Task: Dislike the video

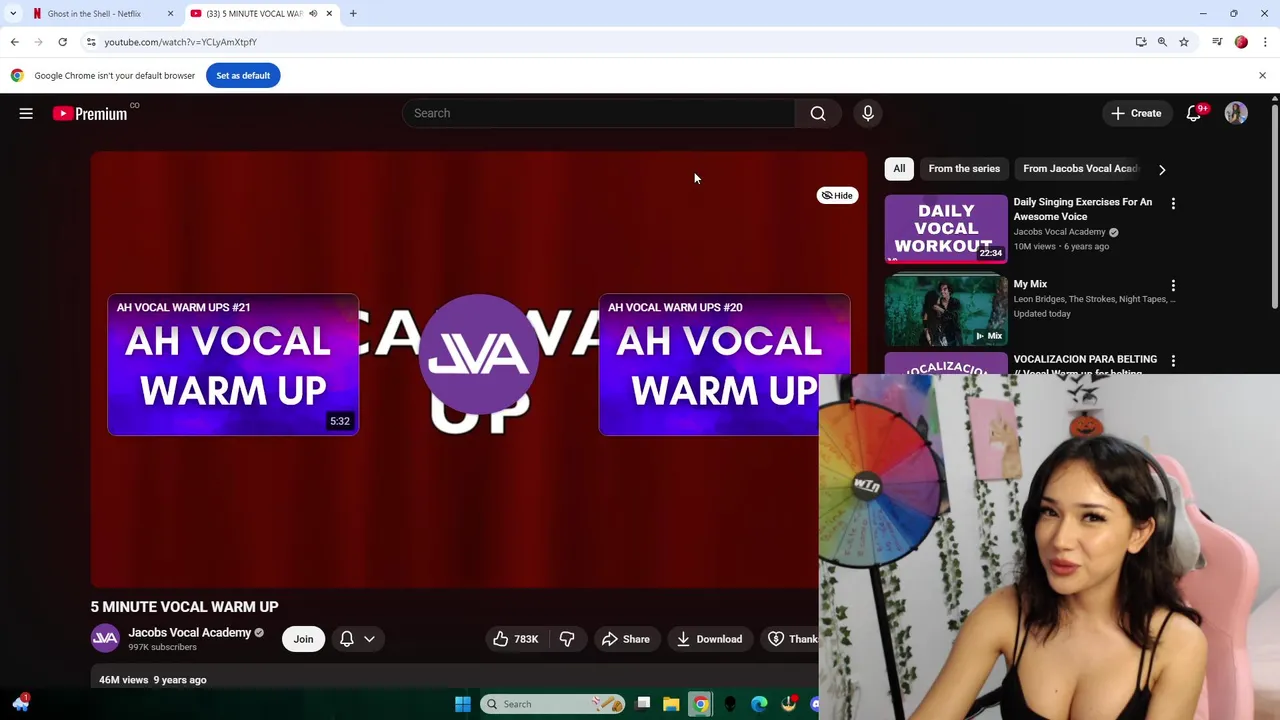Action: coord(567,639)
